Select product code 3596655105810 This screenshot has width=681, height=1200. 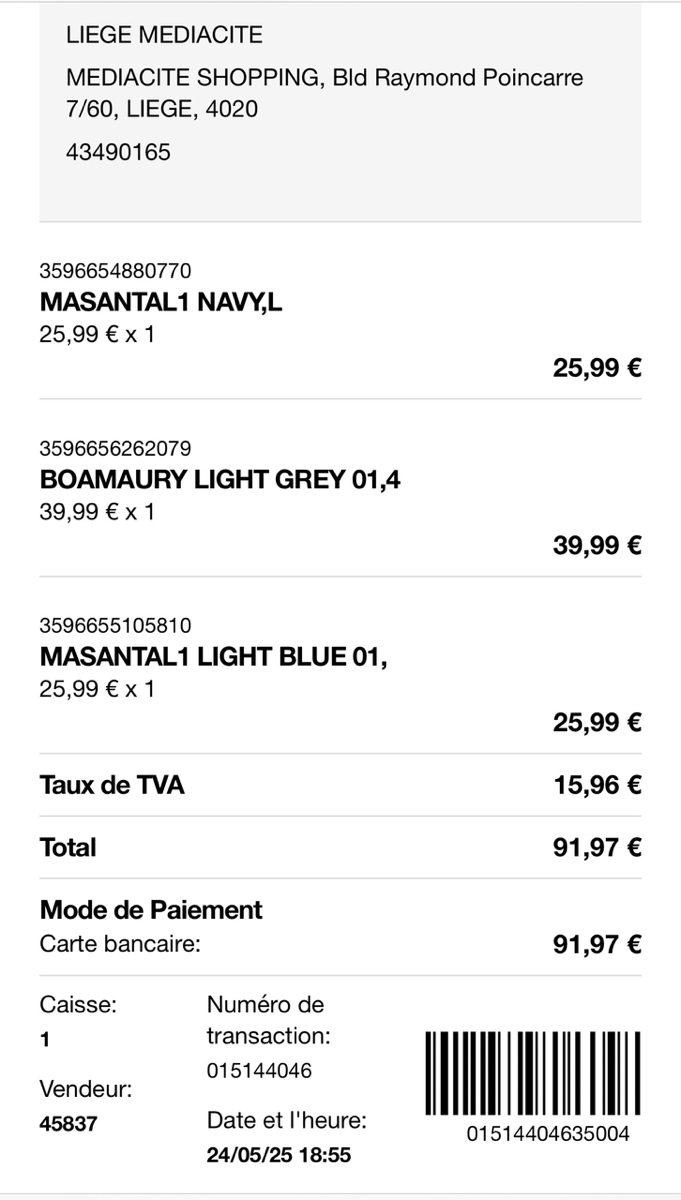[x=115, y=625]
